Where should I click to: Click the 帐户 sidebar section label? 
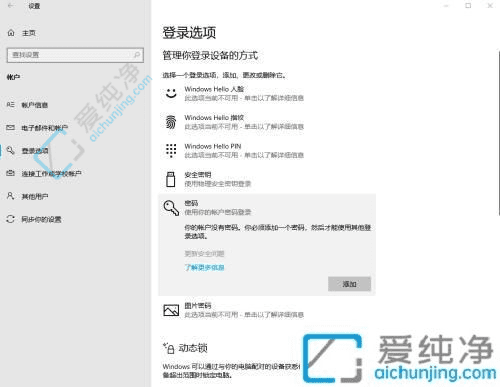pyautogui.click(x=13, y=77)
